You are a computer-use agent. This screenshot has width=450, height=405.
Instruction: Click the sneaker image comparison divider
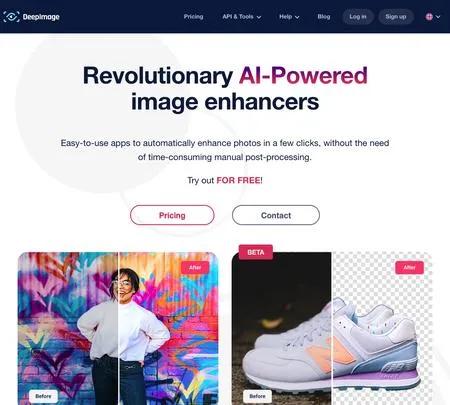pos(332,328)
